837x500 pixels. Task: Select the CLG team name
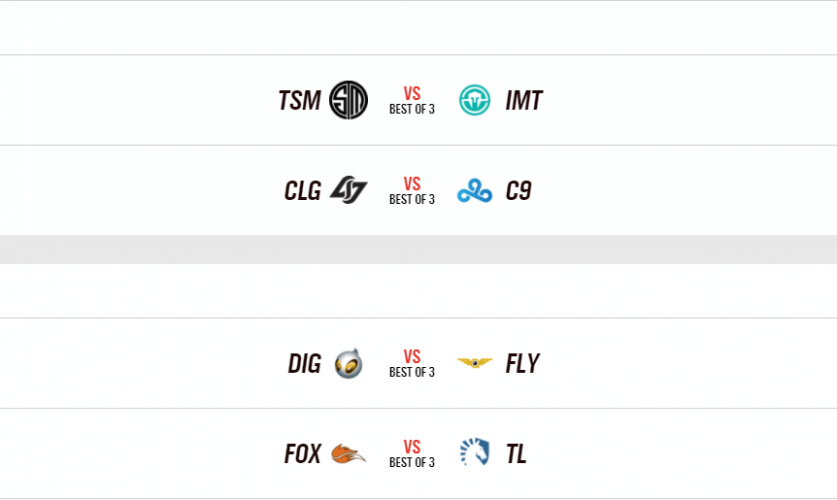click(302, 191)
